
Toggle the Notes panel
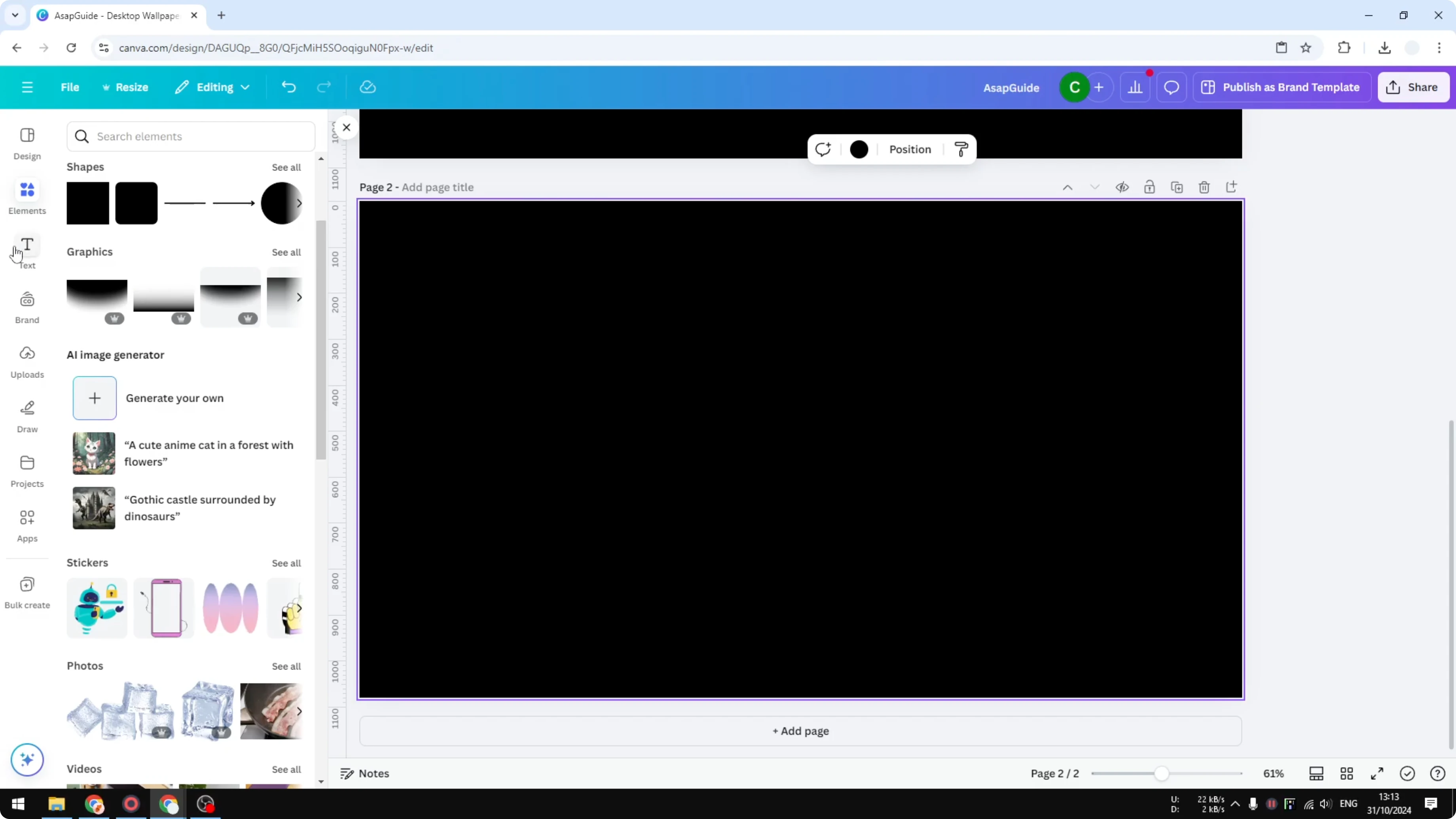(x=364, y=773)
